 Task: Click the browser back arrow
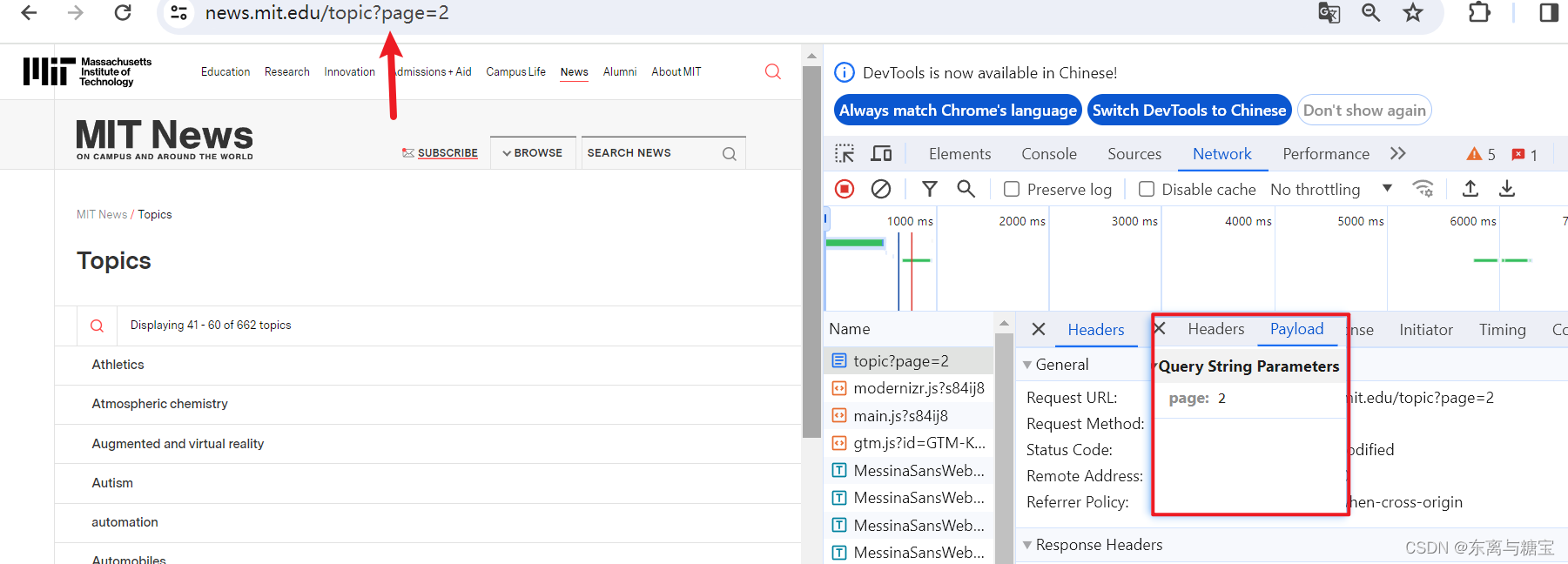click(x=29, y=13)
